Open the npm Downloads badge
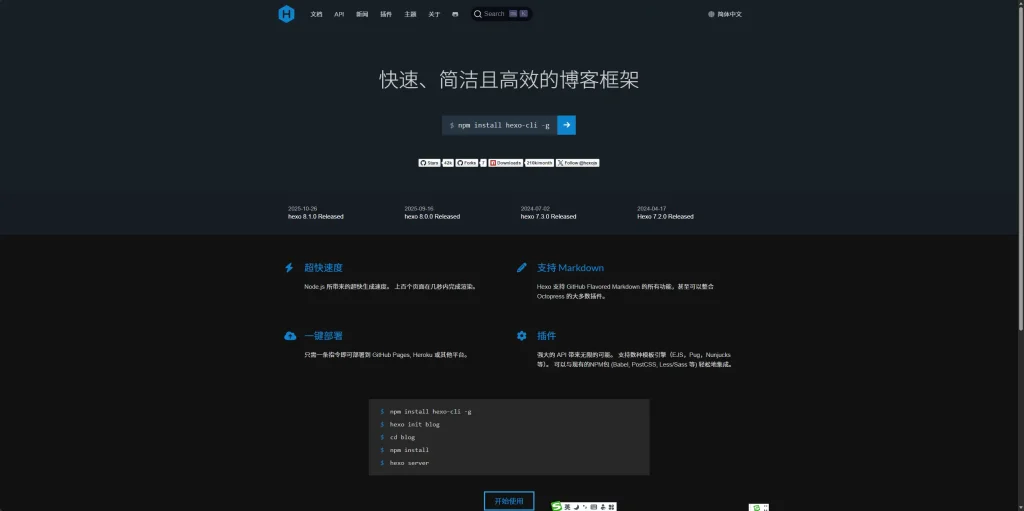This screenshot has height=511, width=1024. 505,163
